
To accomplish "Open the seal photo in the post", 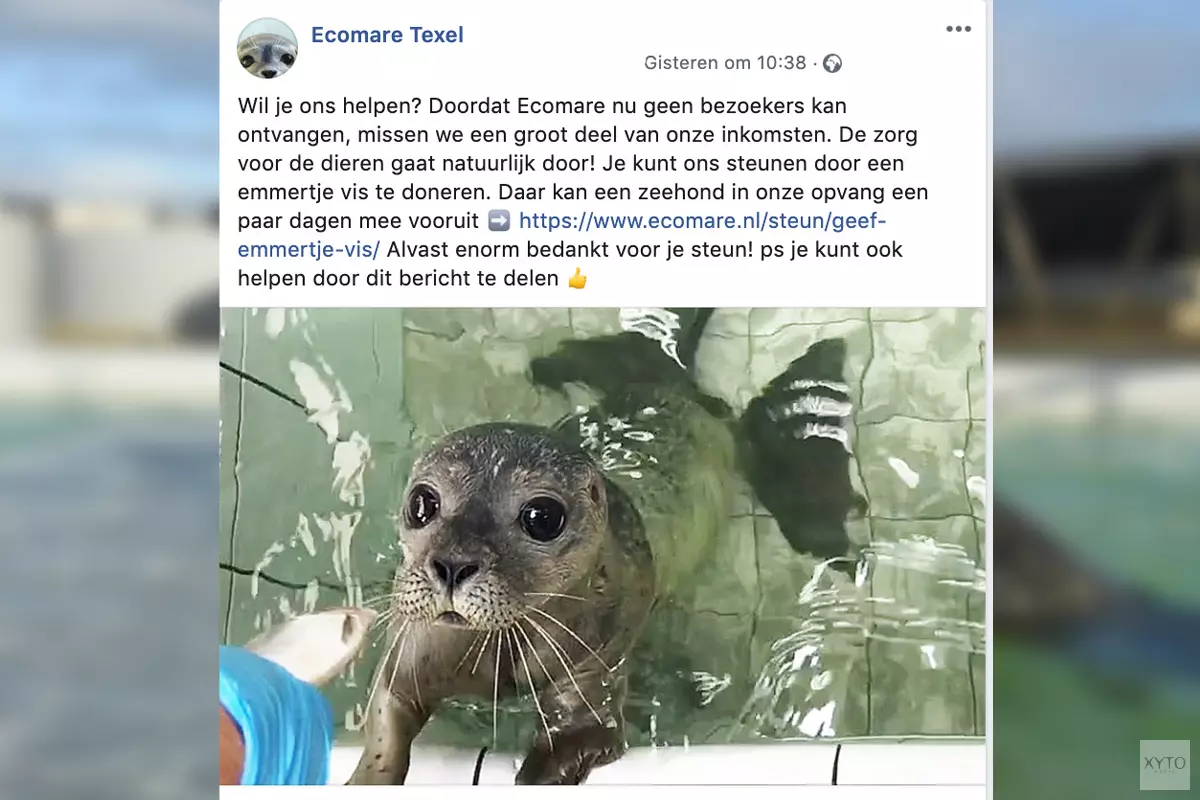I will click(602, 546).
